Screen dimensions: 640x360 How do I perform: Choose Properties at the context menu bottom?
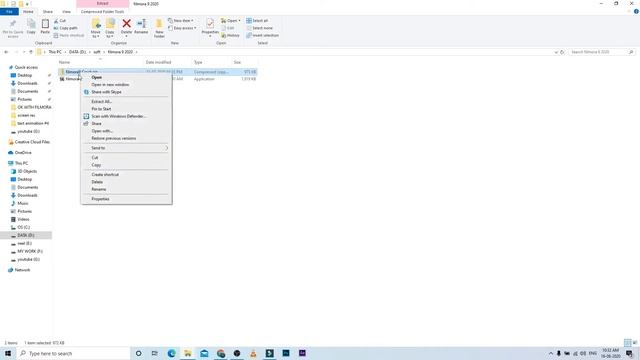coord(100,199)
